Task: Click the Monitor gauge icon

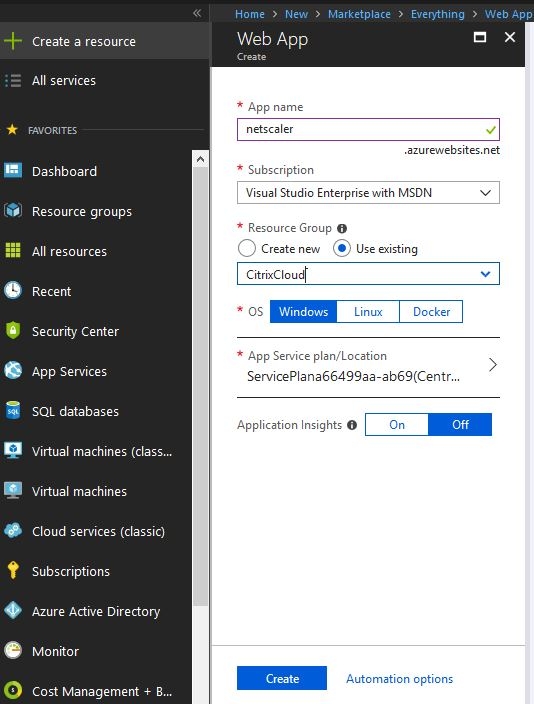Action: tap(13, 650)
